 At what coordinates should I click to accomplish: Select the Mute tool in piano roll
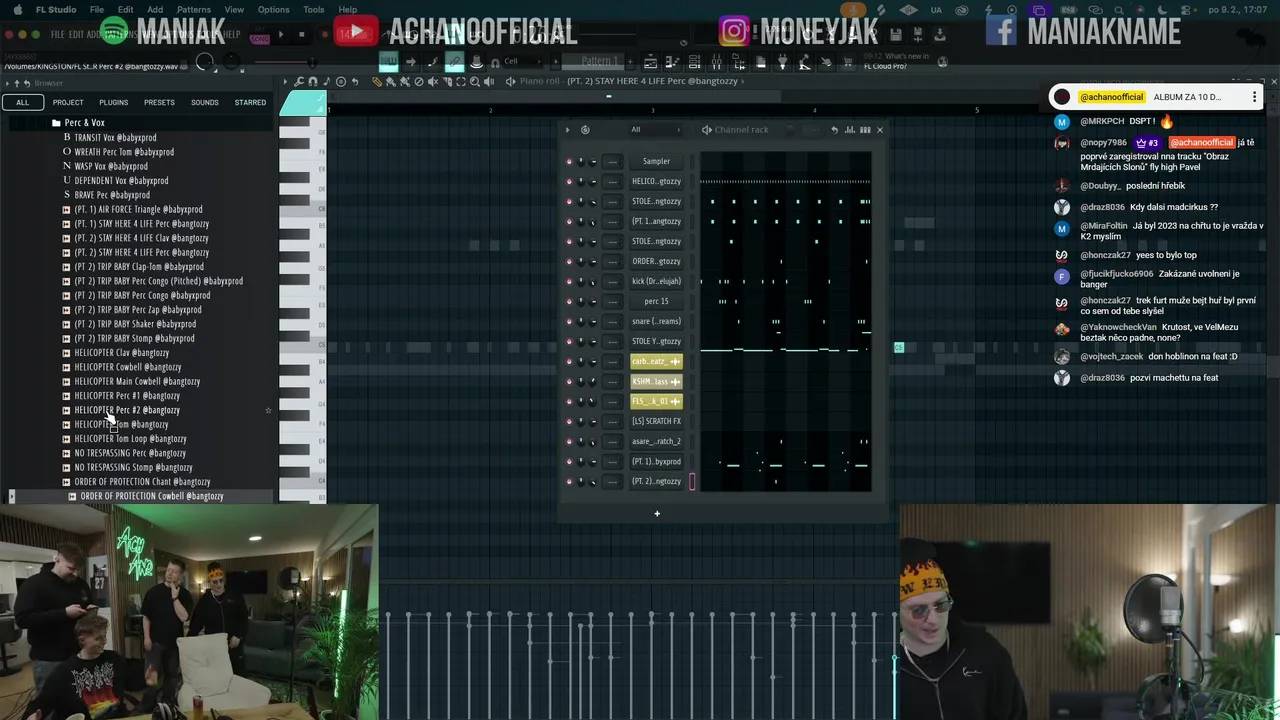(x=433, y=82)
